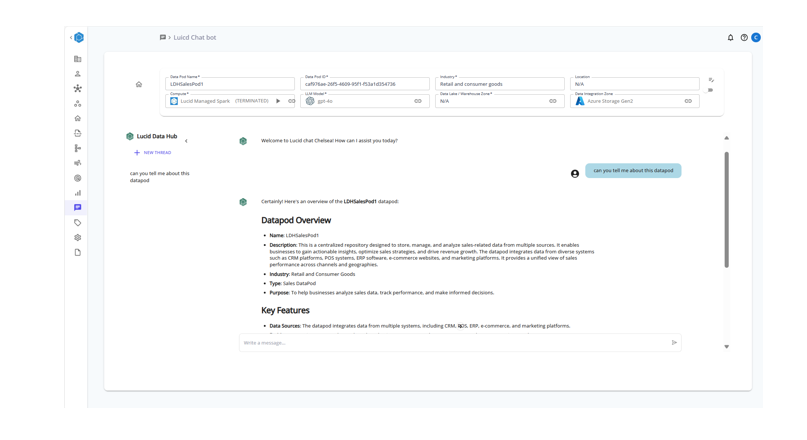Open thread 'can you tell me about this datapod'

pyautogui.click(x=160, y=177)
